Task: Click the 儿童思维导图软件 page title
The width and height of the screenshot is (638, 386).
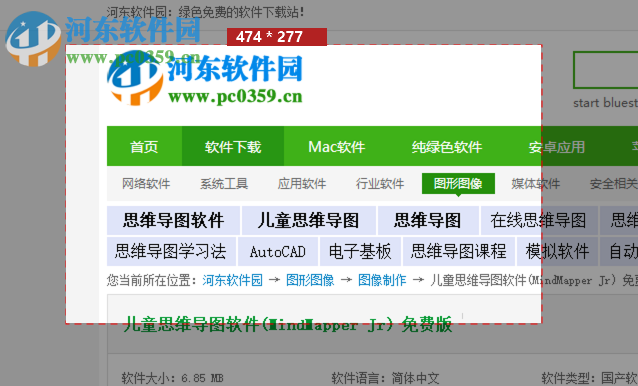Action: click(x=288, y=325)
